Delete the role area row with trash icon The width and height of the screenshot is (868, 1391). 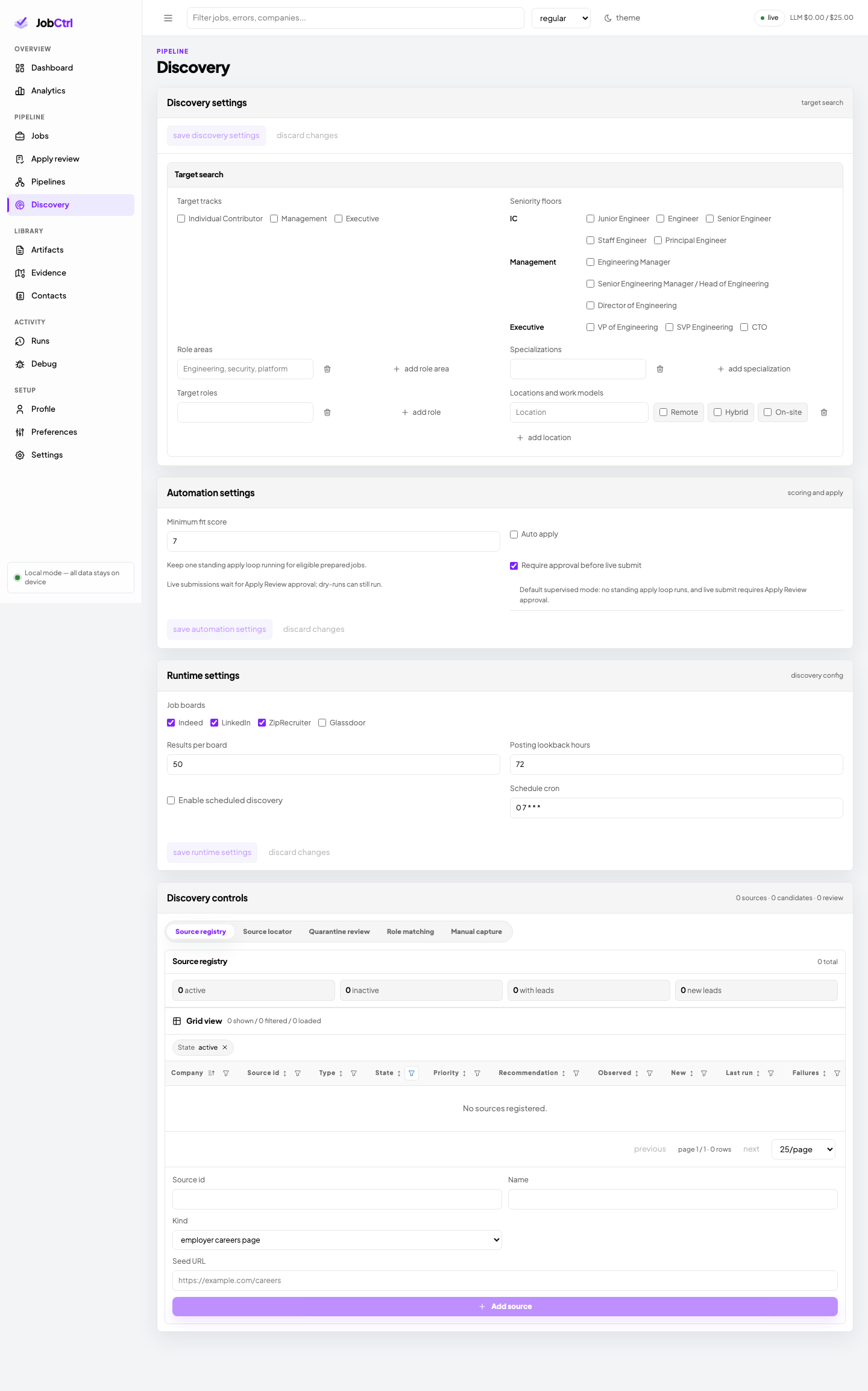[327, 369]
